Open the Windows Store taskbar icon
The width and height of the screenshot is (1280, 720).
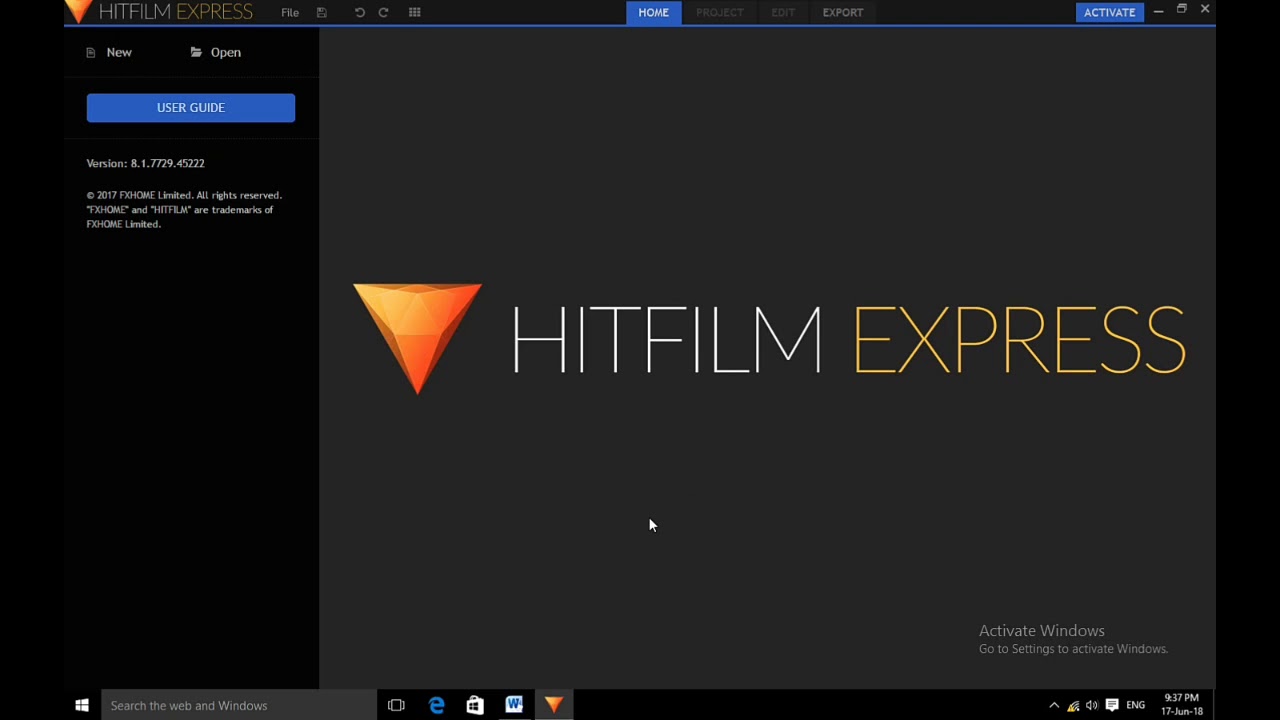(475, 705)
